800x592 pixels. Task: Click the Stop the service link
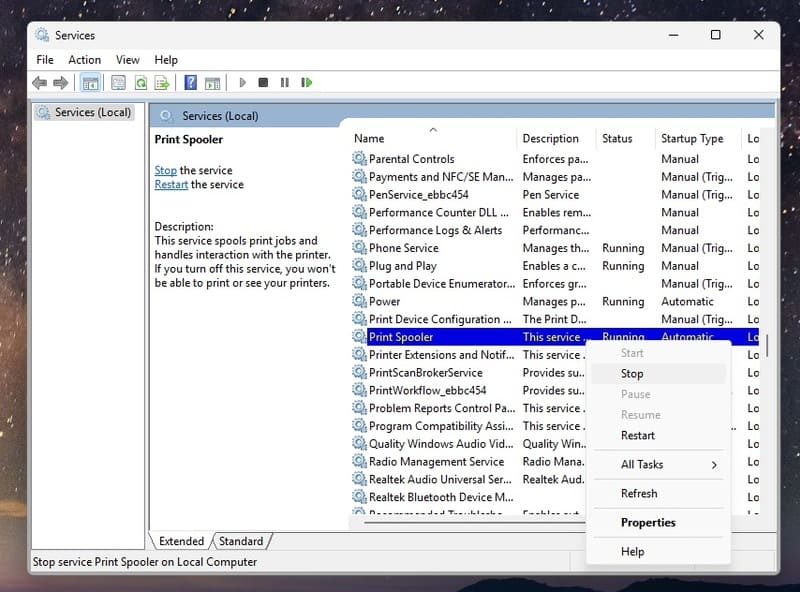click(x=165, y=170)
